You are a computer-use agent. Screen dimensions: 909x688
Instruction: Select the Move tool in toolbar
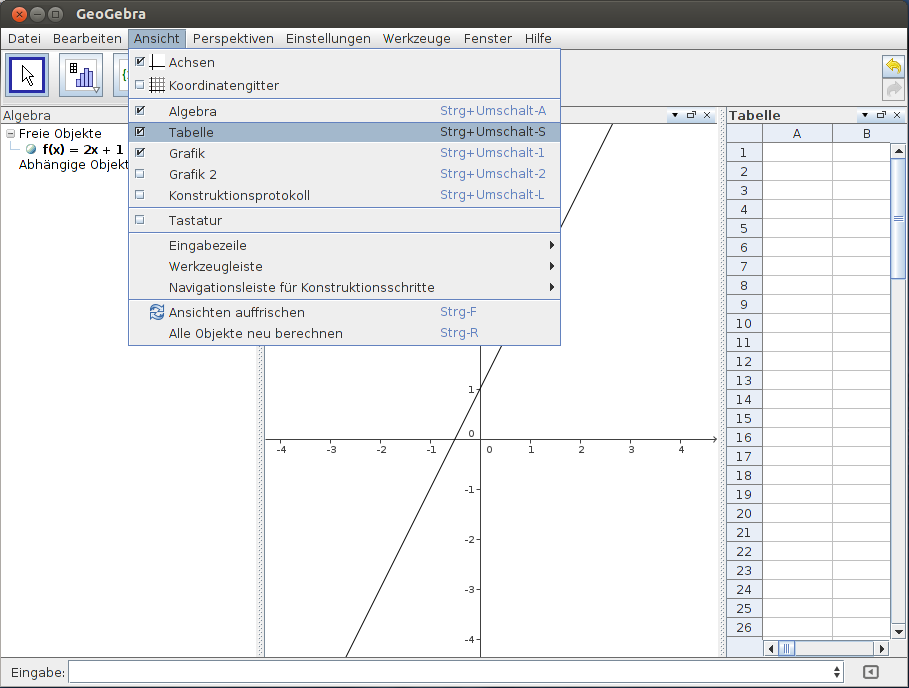click(x=26, y=74)
